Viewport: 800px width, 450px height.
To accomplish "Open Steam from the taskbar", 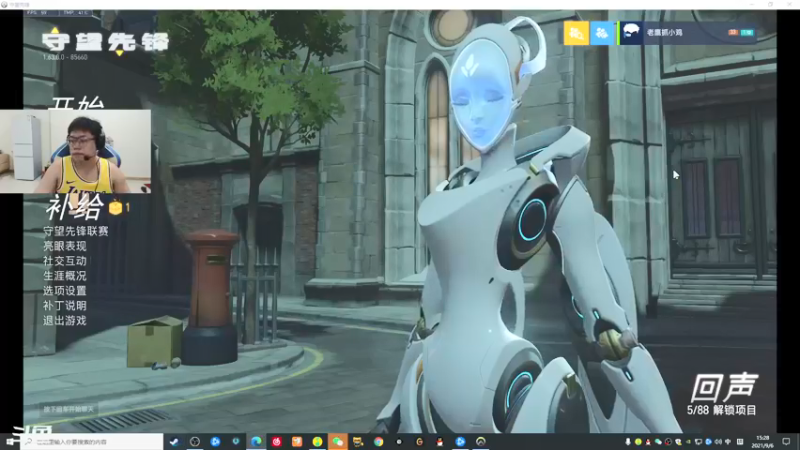I will coord(173,442).
